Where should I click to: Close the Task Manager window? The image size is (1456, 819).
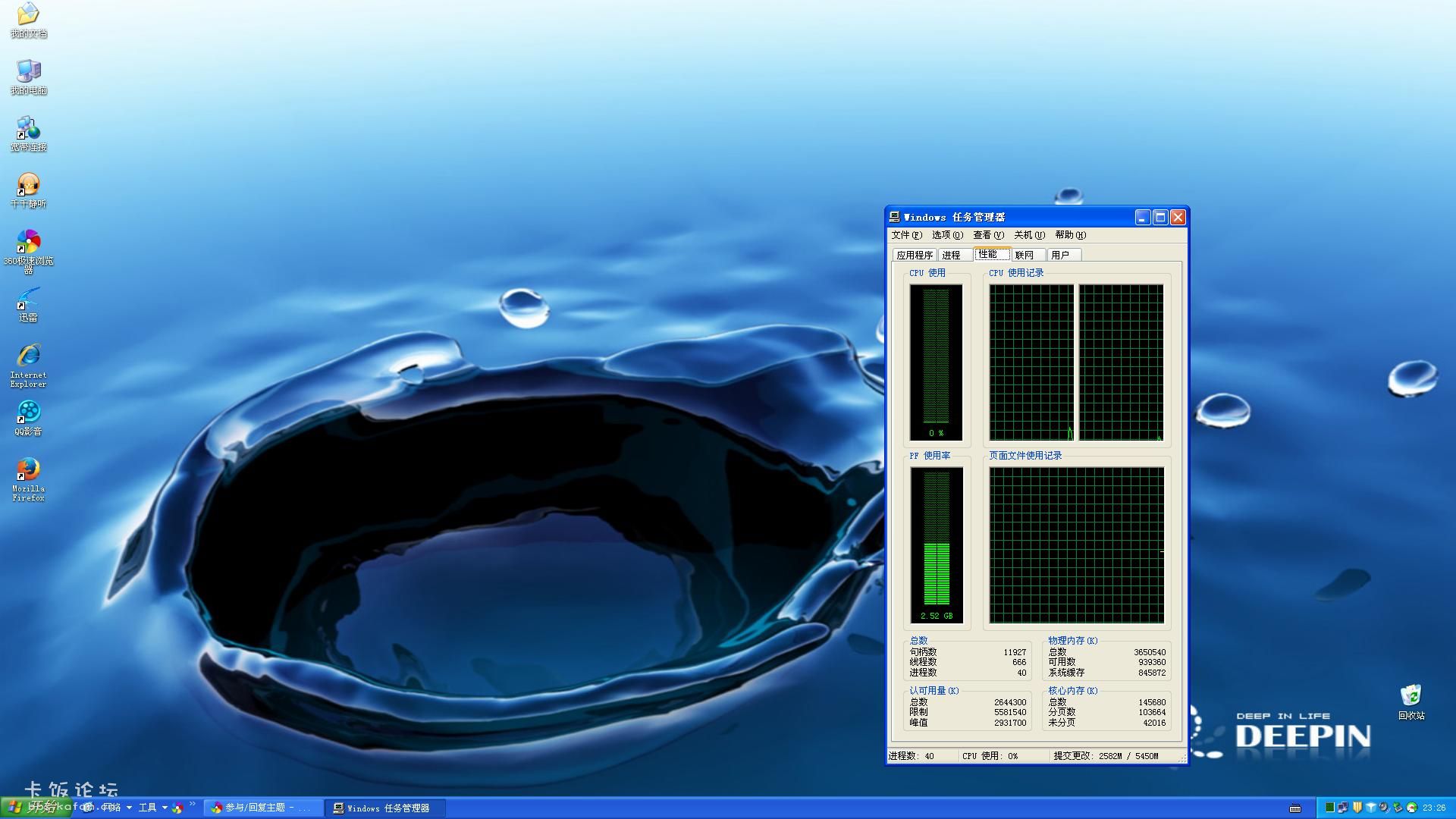[1178, 218]
